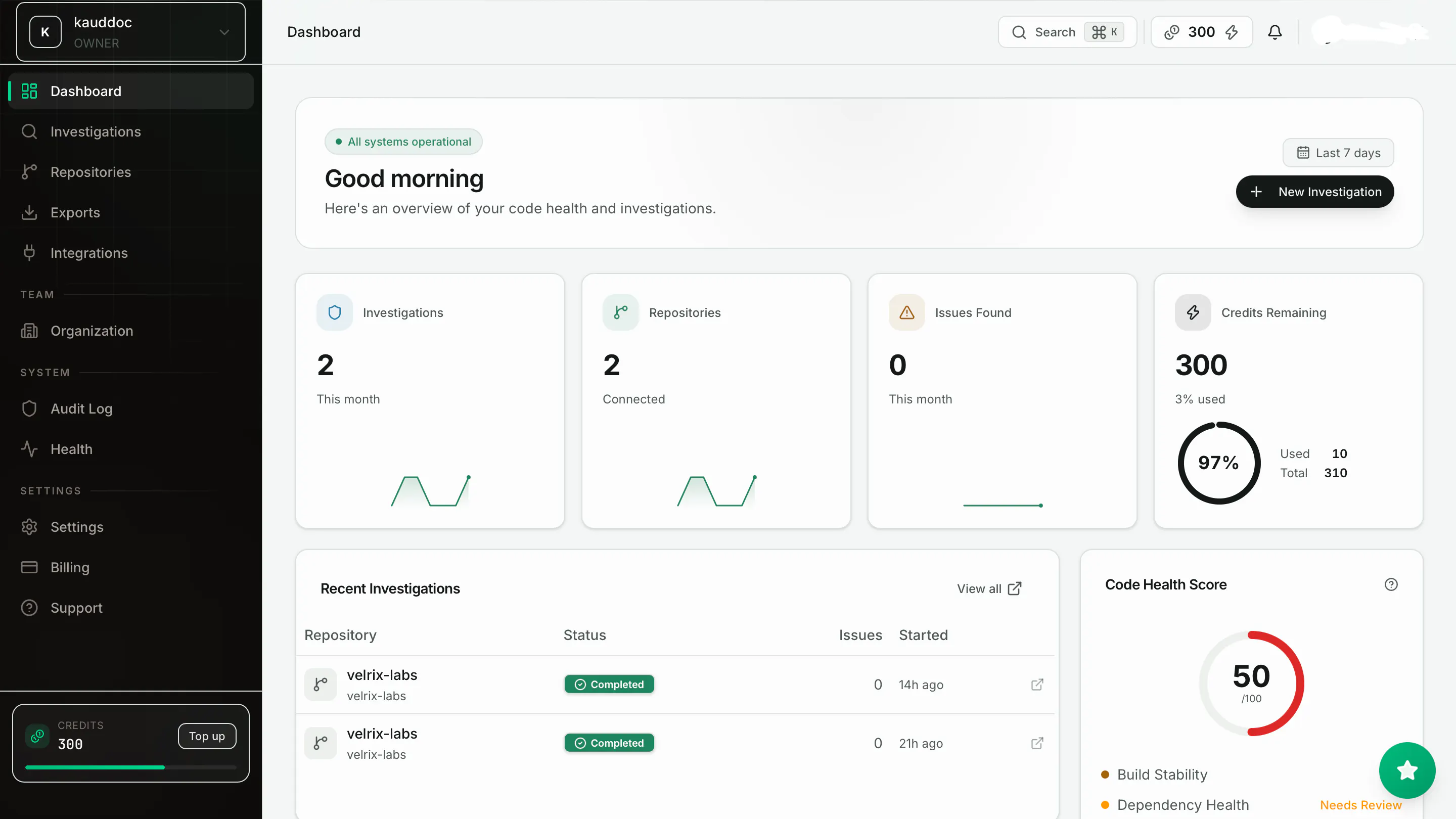Click the Investigations magnifier icon in sidebar
This screenshot has width=1456, height=819.
point(29,131)
